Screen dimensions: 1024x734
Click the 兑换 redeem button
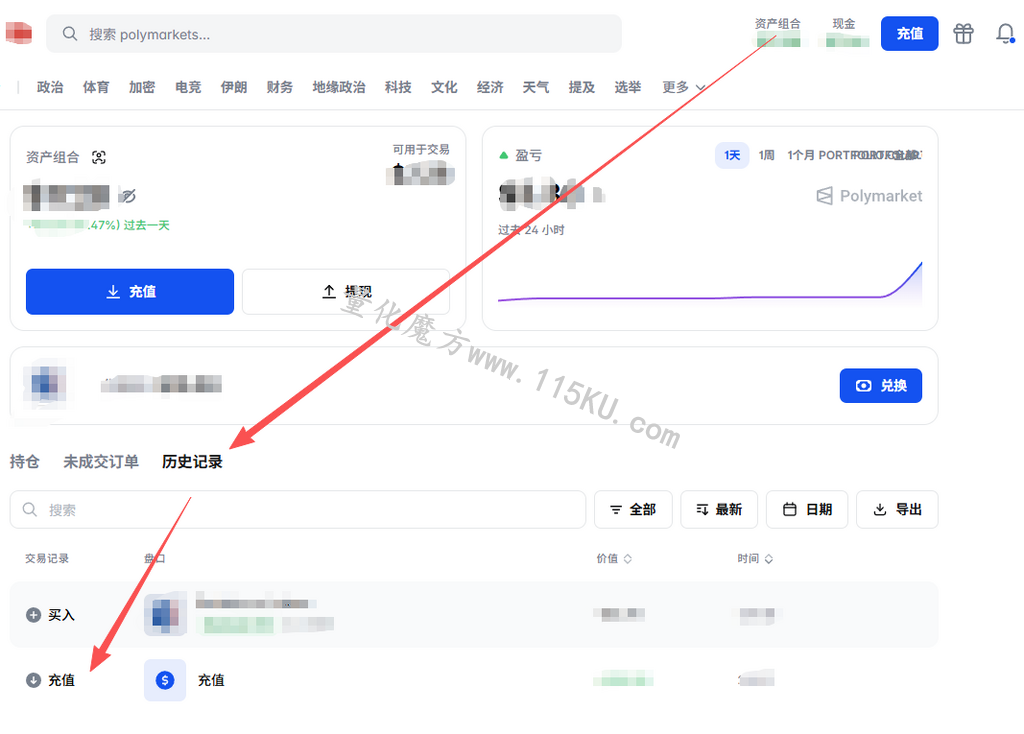pyautogui.click(x=880, y=386)
